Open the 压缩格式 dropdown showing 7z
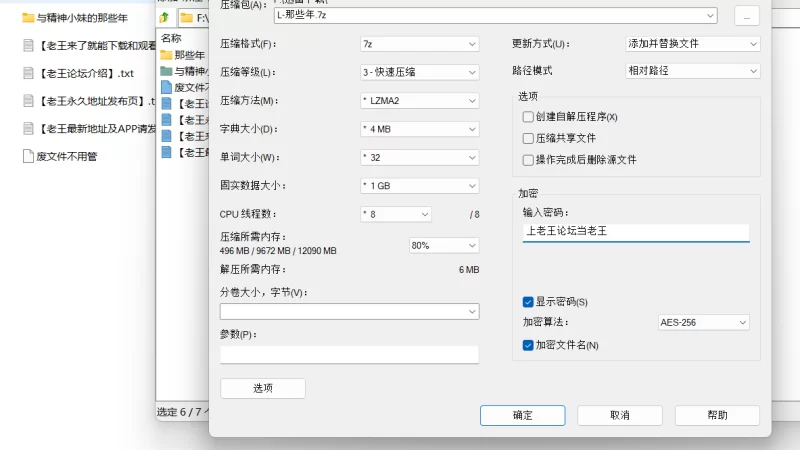This screenshot has width=800, height=450. pos(419,44)
